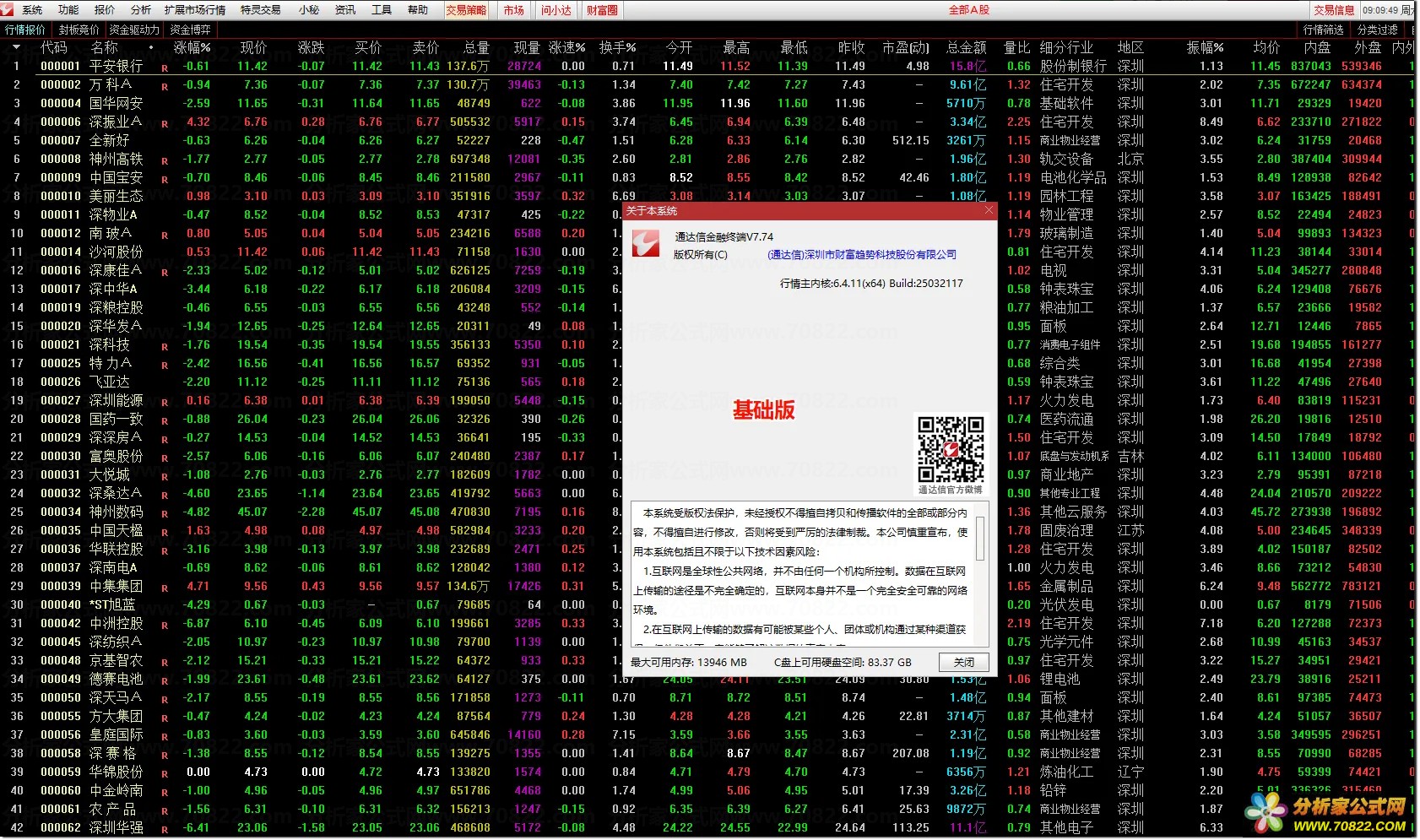1420x840 pixels.
Task: Select the 深科技 stock row
Action: click(709, 344)
